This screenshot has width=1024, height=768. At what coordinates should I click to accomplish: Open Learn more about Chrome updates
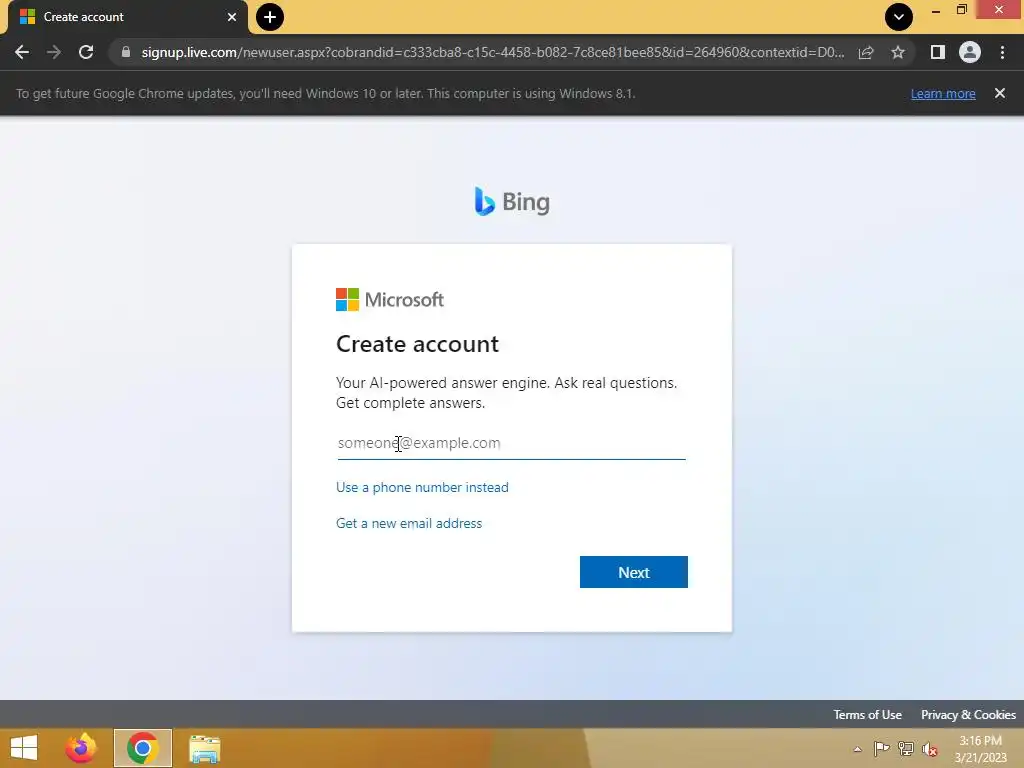(x=943, y=93)
